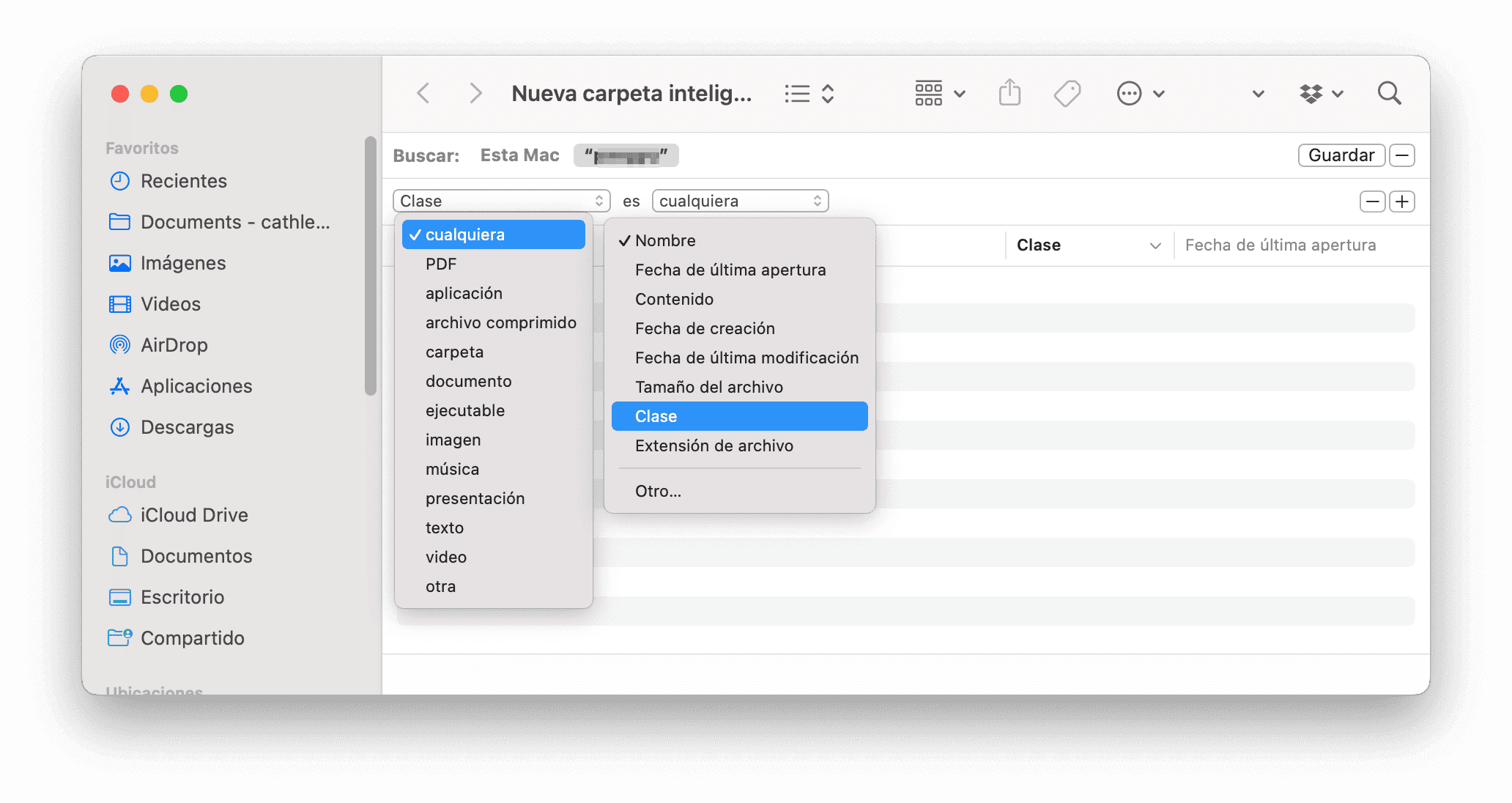
Task: Switch view mode using the list view icon
Action: [797, 94]
